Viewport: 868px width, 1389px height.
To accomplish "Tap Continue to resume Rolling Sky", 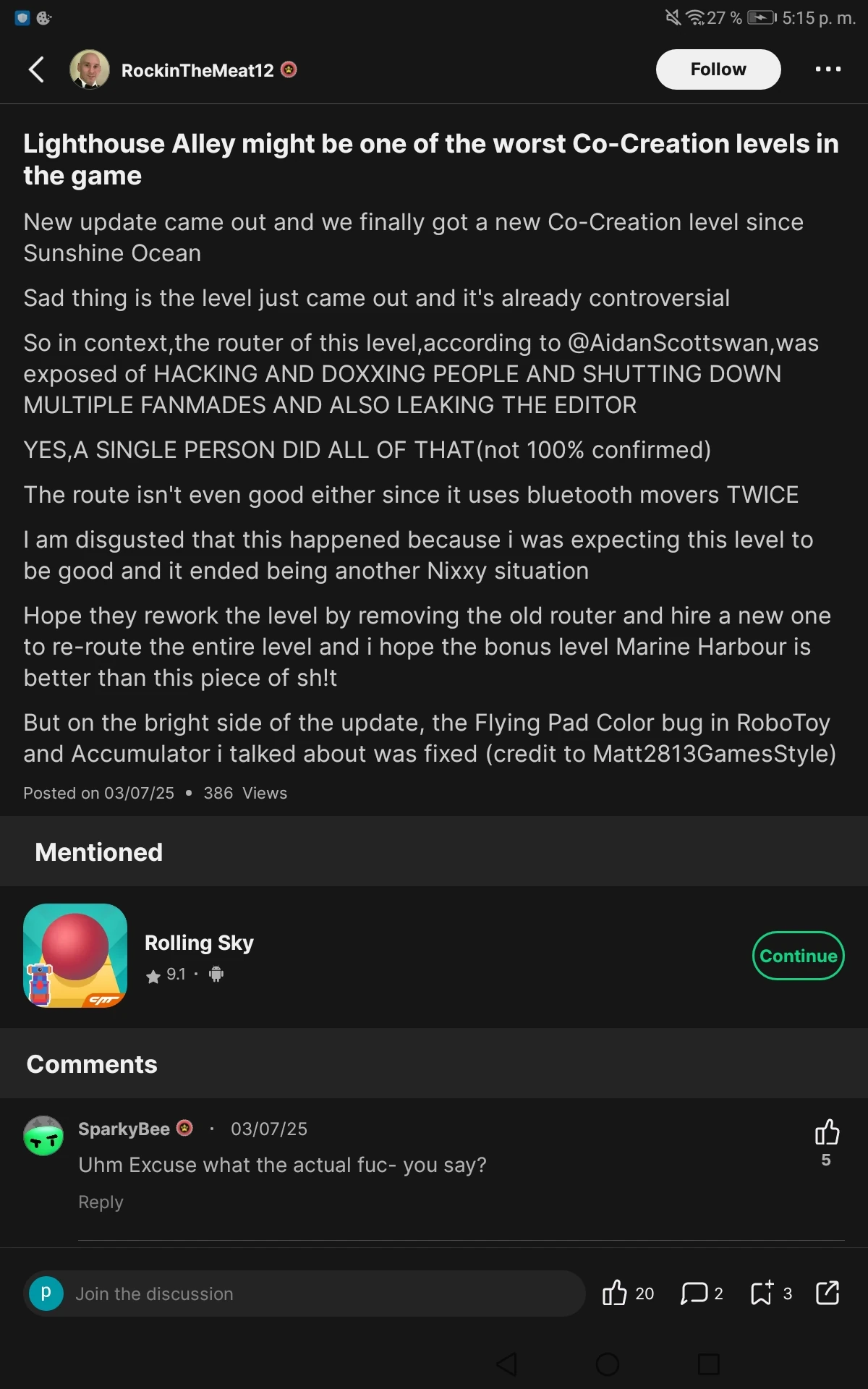I will click(798, 956).
